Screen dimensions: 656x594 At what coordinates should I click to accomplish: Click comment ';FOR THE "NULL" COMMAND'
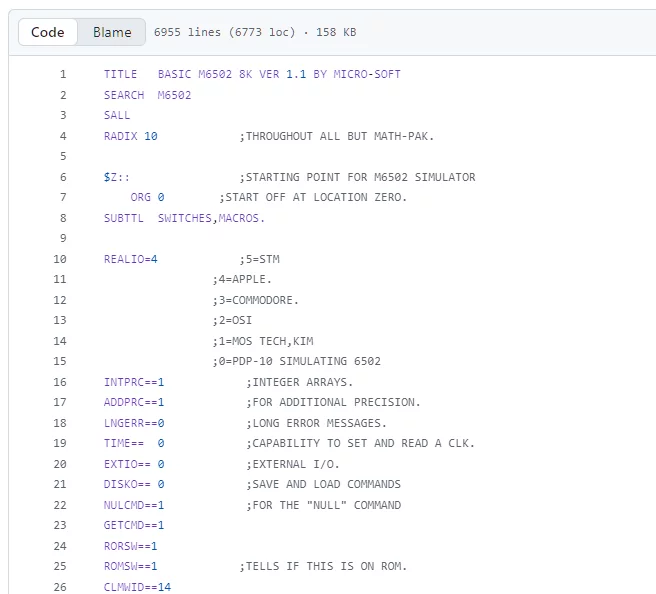point(323,505)
